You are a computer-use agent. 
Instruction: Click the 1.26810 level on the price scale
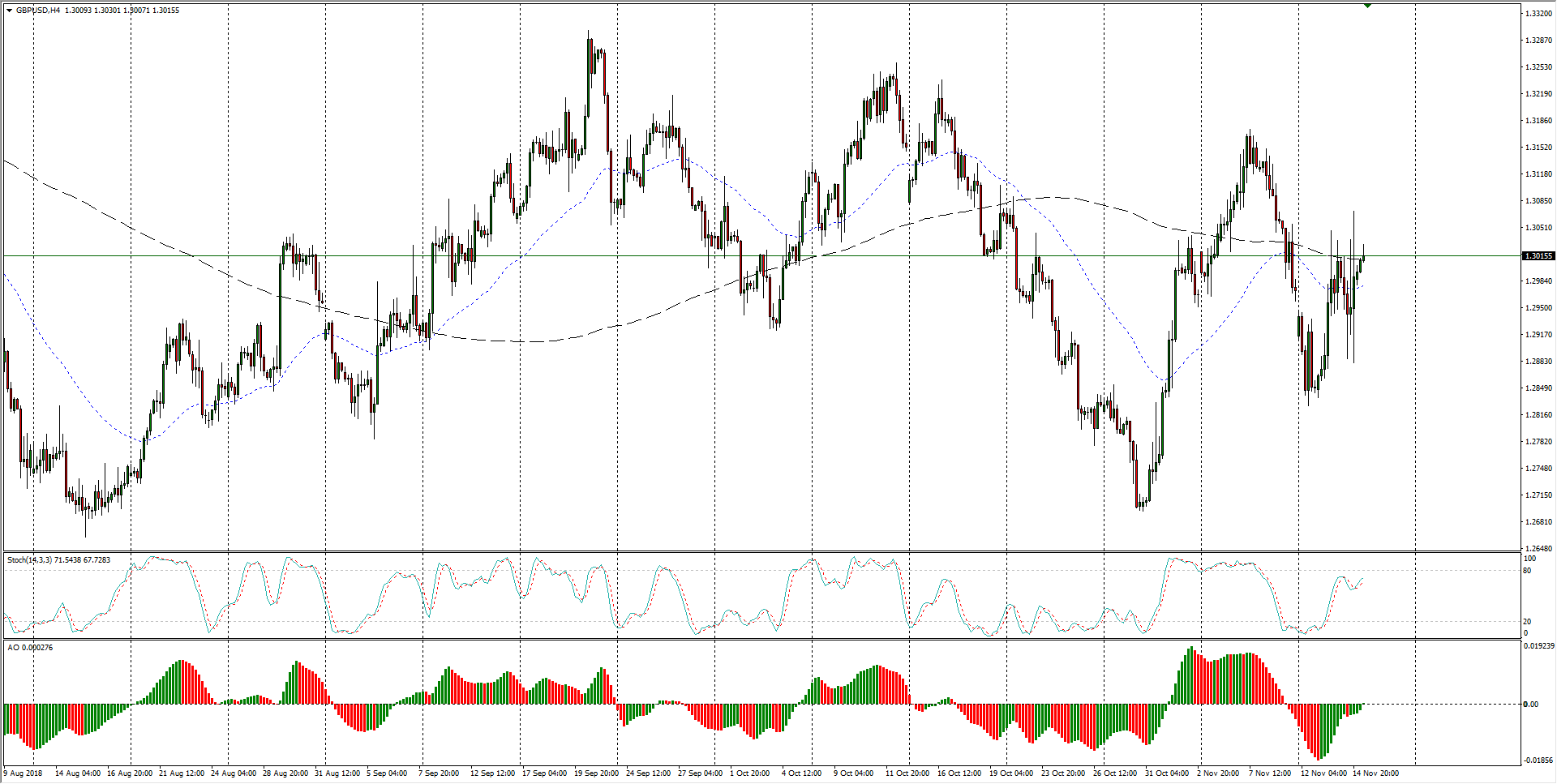pyautogui.click(x=1538, y=522)
